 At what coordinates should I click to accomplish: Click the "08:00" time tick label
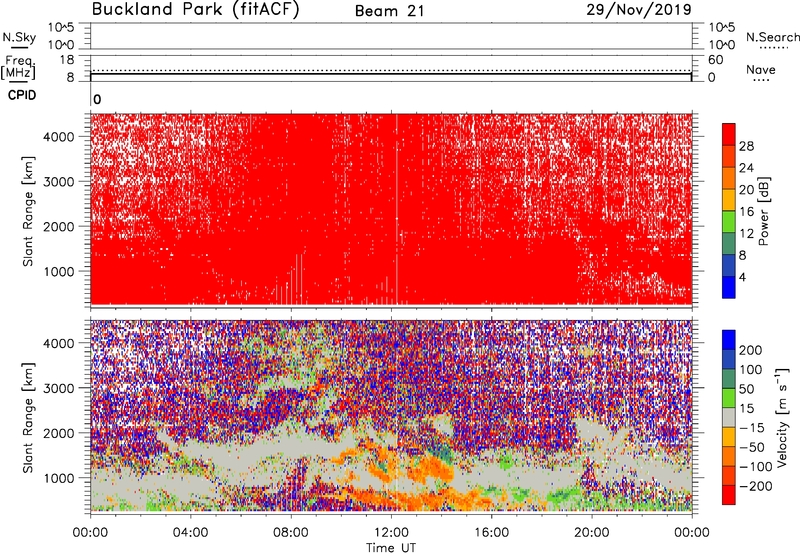291,533
